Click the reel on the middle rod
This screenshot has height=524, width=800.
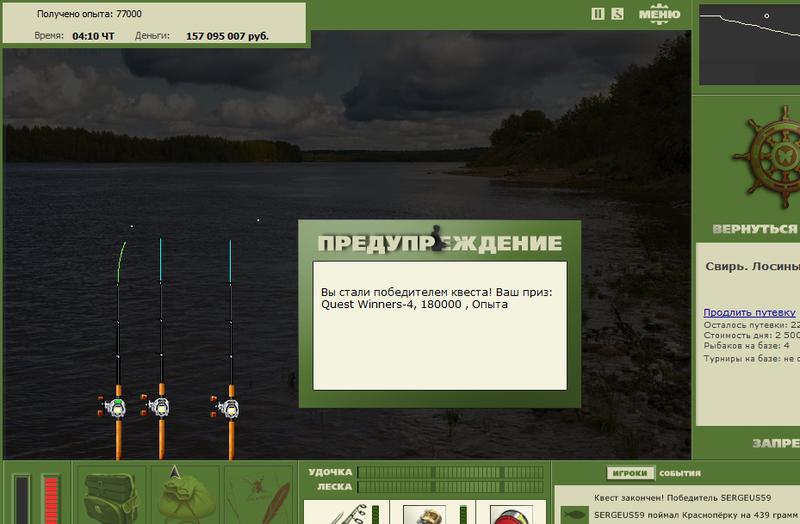click(x=156, y=406)
